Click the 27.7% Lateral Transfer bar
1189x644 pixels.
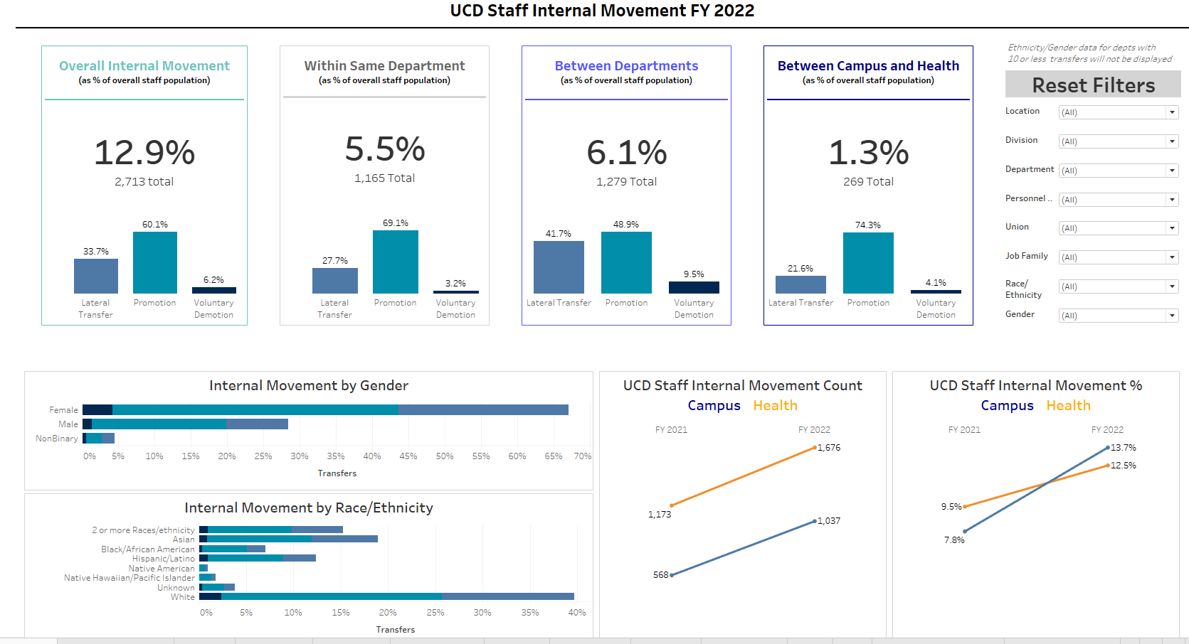(334, 281)
